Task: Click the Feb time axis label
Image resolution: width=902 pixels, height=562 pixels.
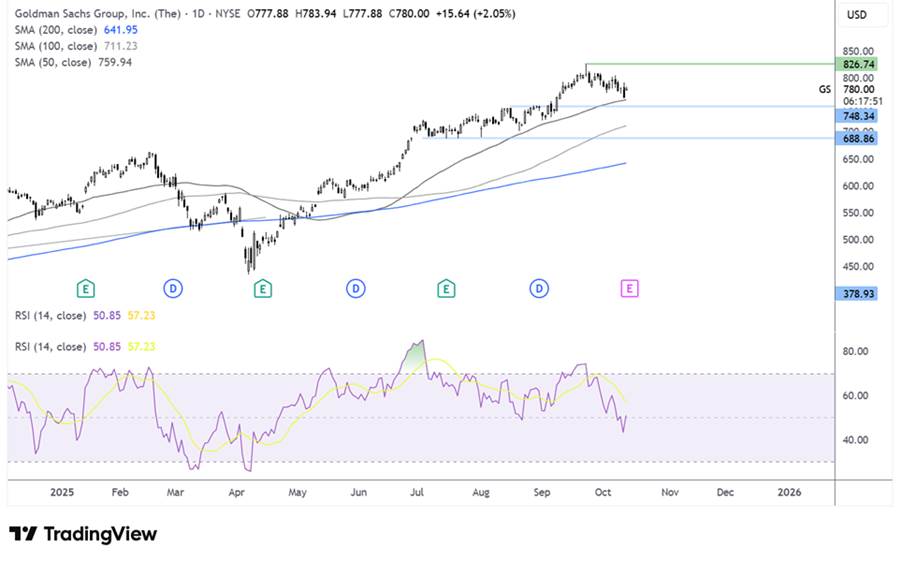Action: coord(120,492)
